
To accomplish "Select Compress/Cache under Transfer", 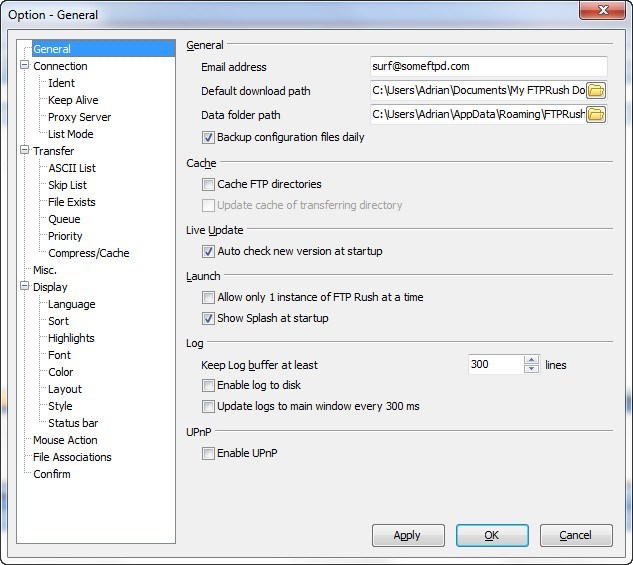I will [x=88, y=253].
